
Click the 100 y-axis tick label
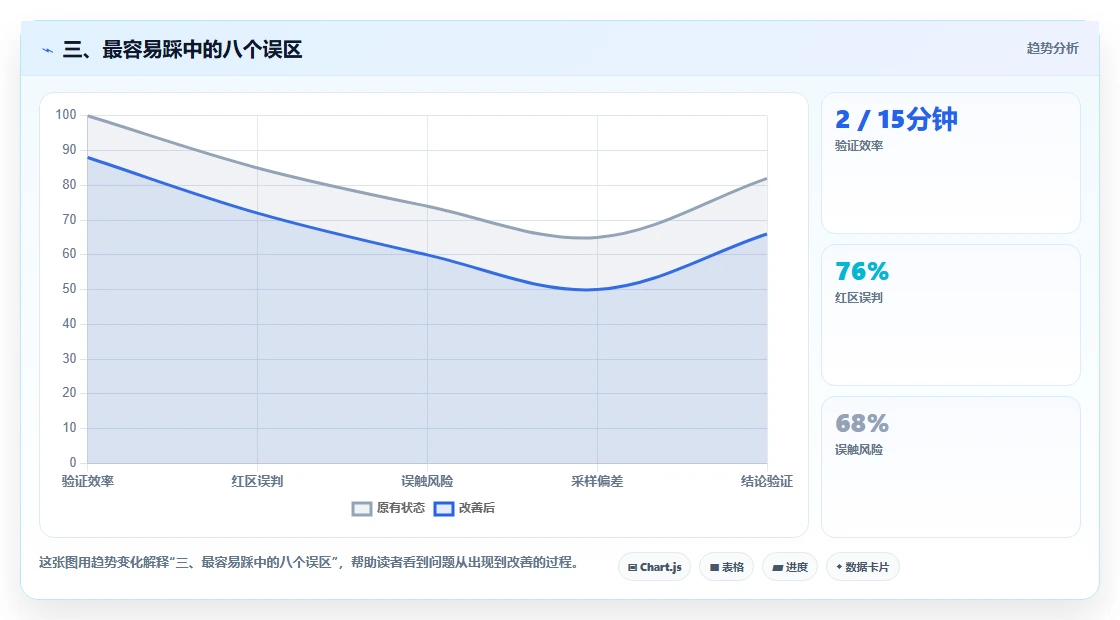(x=66, y=115)
